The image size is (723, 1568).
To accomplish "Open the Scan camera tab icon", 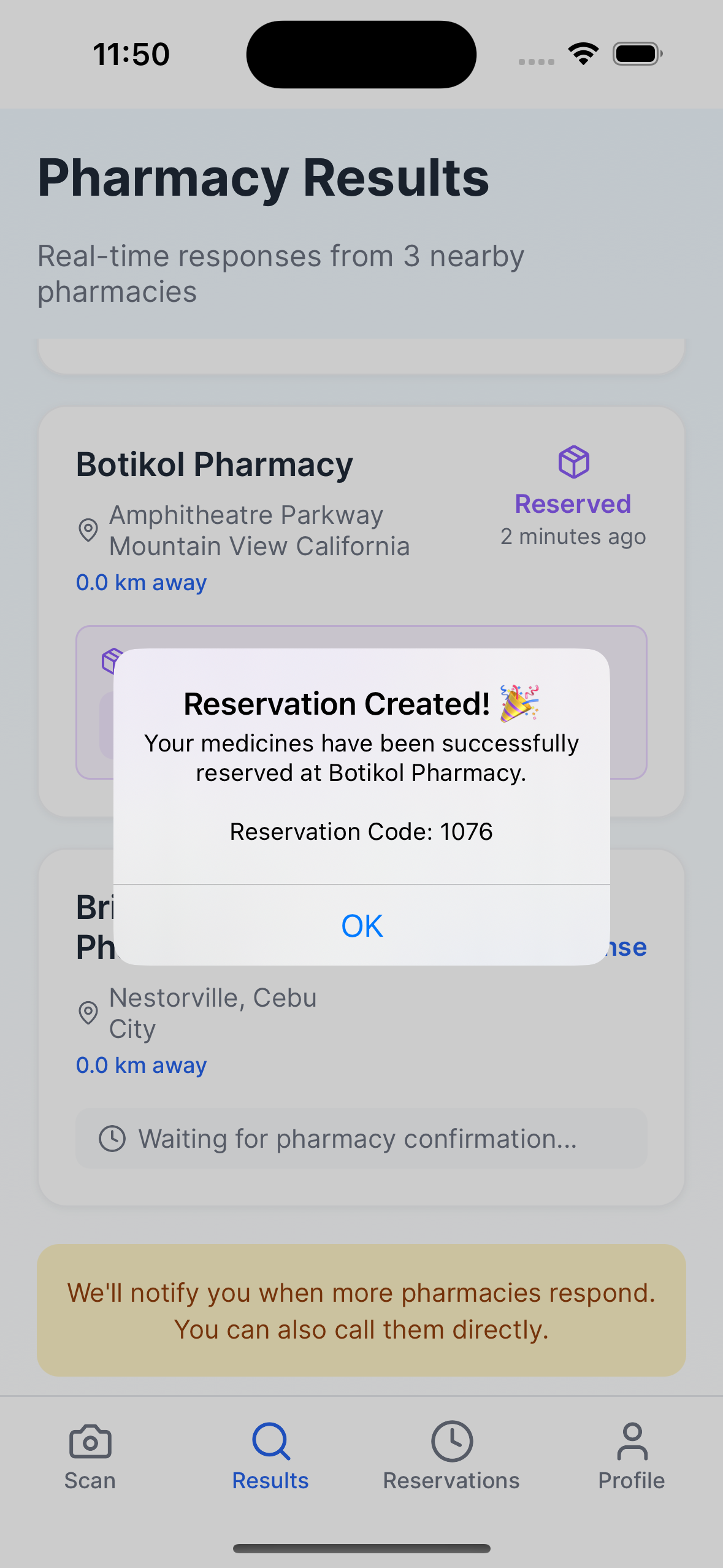I will tap(90, 1441).
